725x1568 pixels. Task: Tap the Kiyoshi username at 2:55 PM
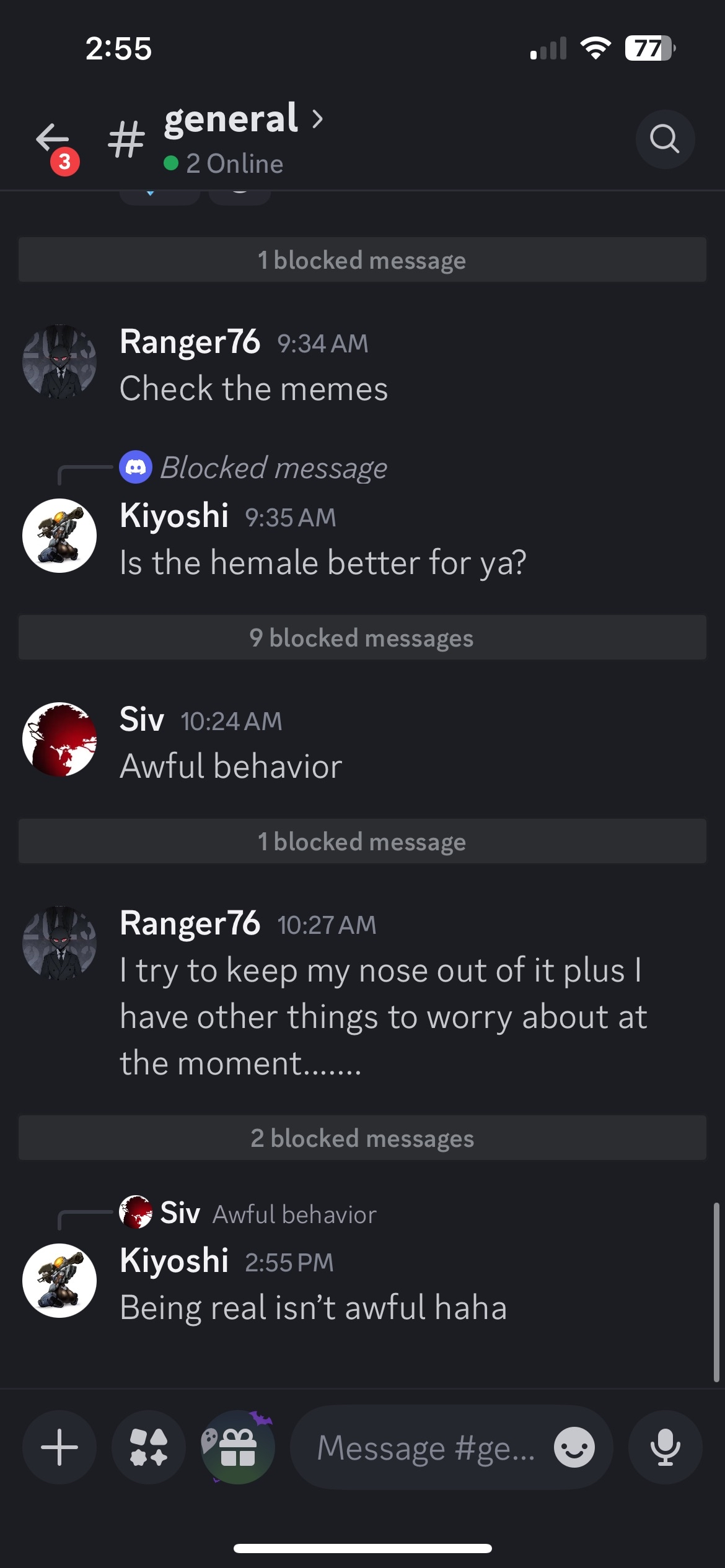[x=174, y=1261]
